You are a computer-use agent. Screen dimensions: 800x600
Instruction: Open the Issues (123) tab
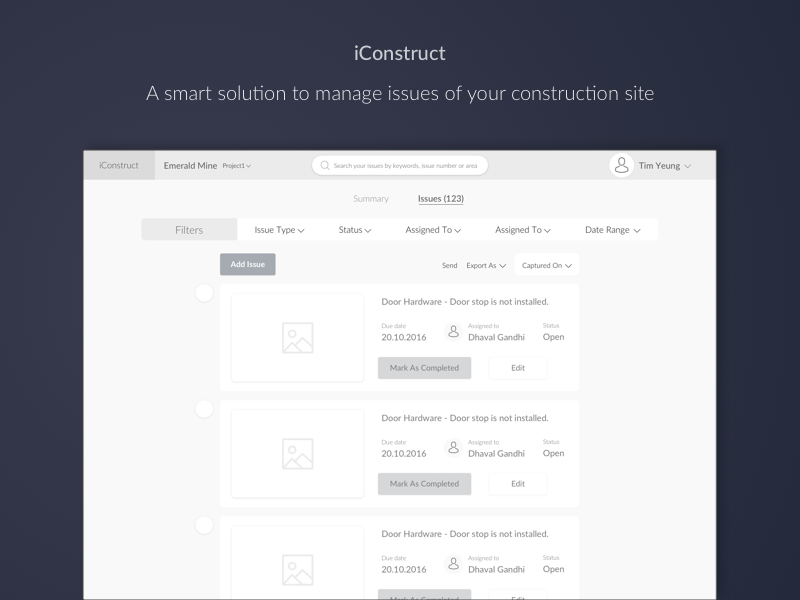(440, 198)
